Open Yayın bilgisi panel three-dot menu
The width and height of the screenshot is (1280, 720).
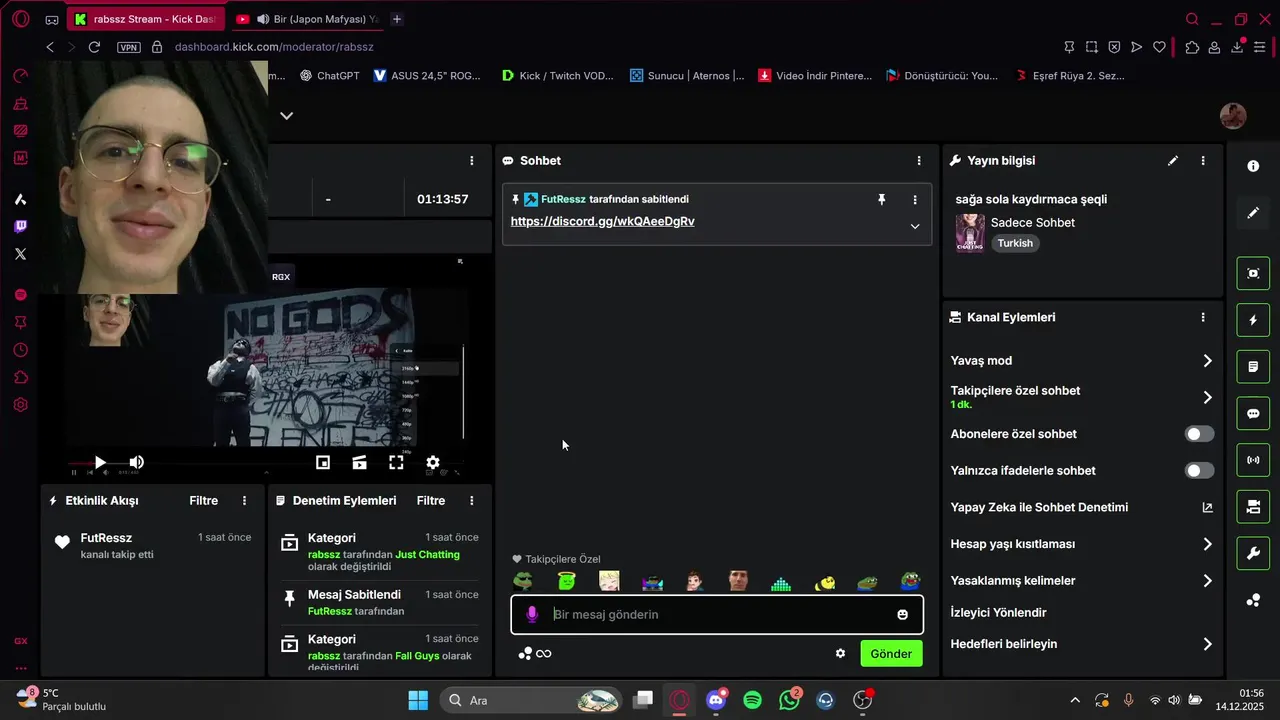tap(1203, 160)
